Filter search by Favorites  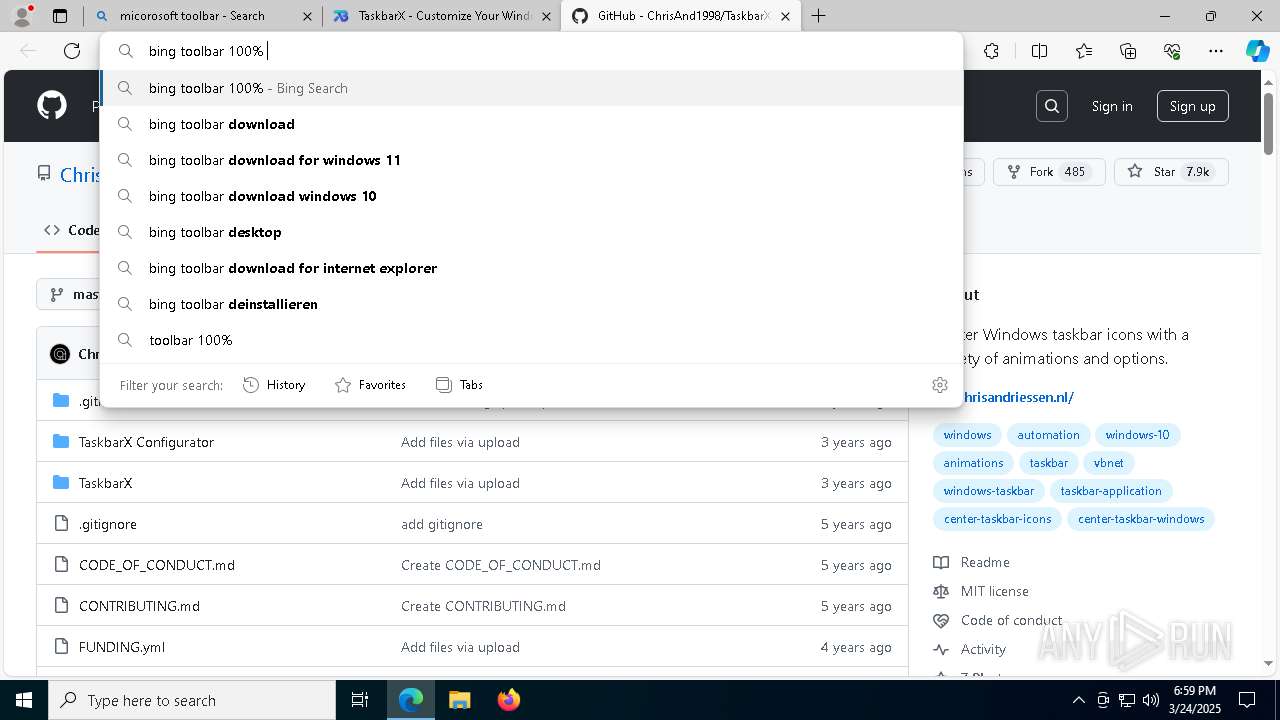pyautogui.click(x=370, y=385)
